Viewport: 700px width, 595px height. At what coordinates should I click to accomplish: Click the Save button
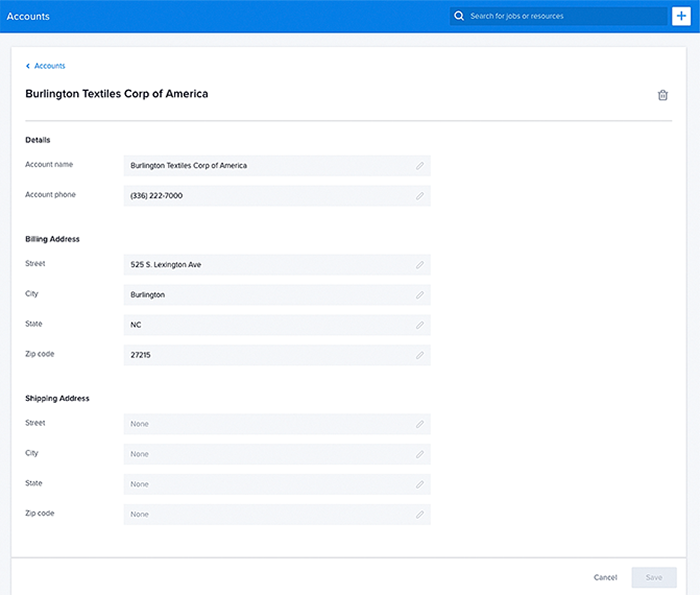654,577
